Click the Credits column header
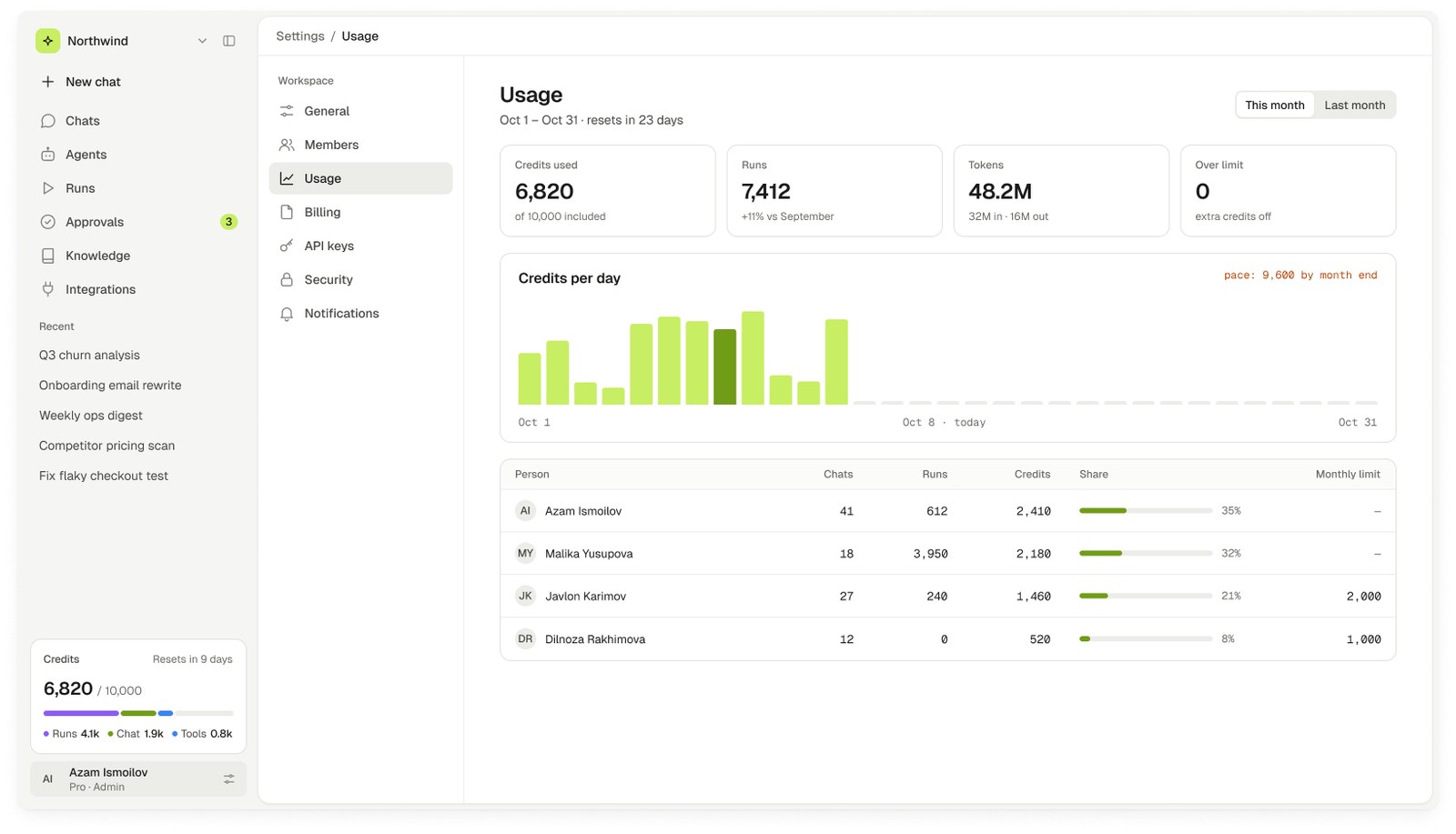 click(x=1032, y=475)
